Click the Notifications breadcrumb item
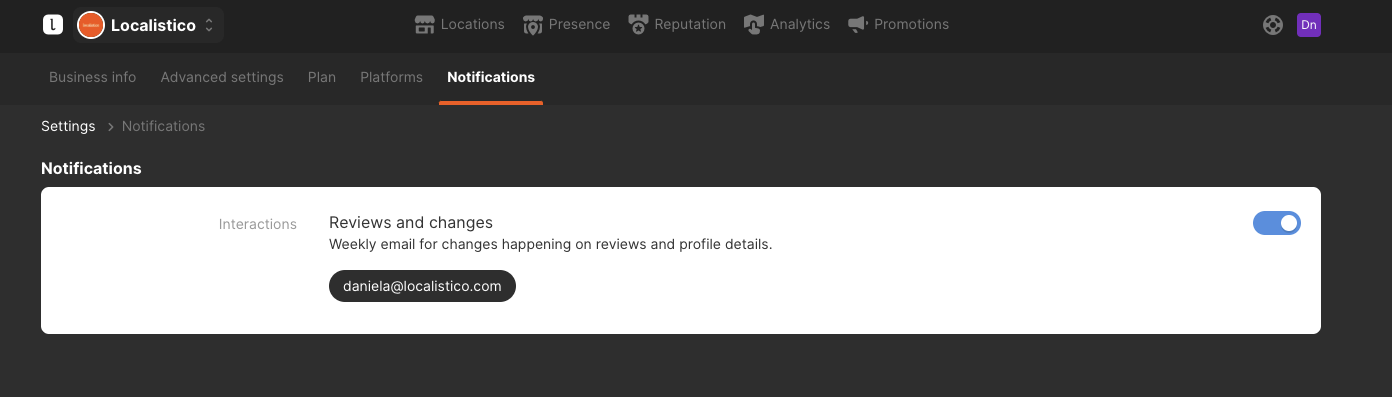1392x397 pixels. (x=163, y=126)
